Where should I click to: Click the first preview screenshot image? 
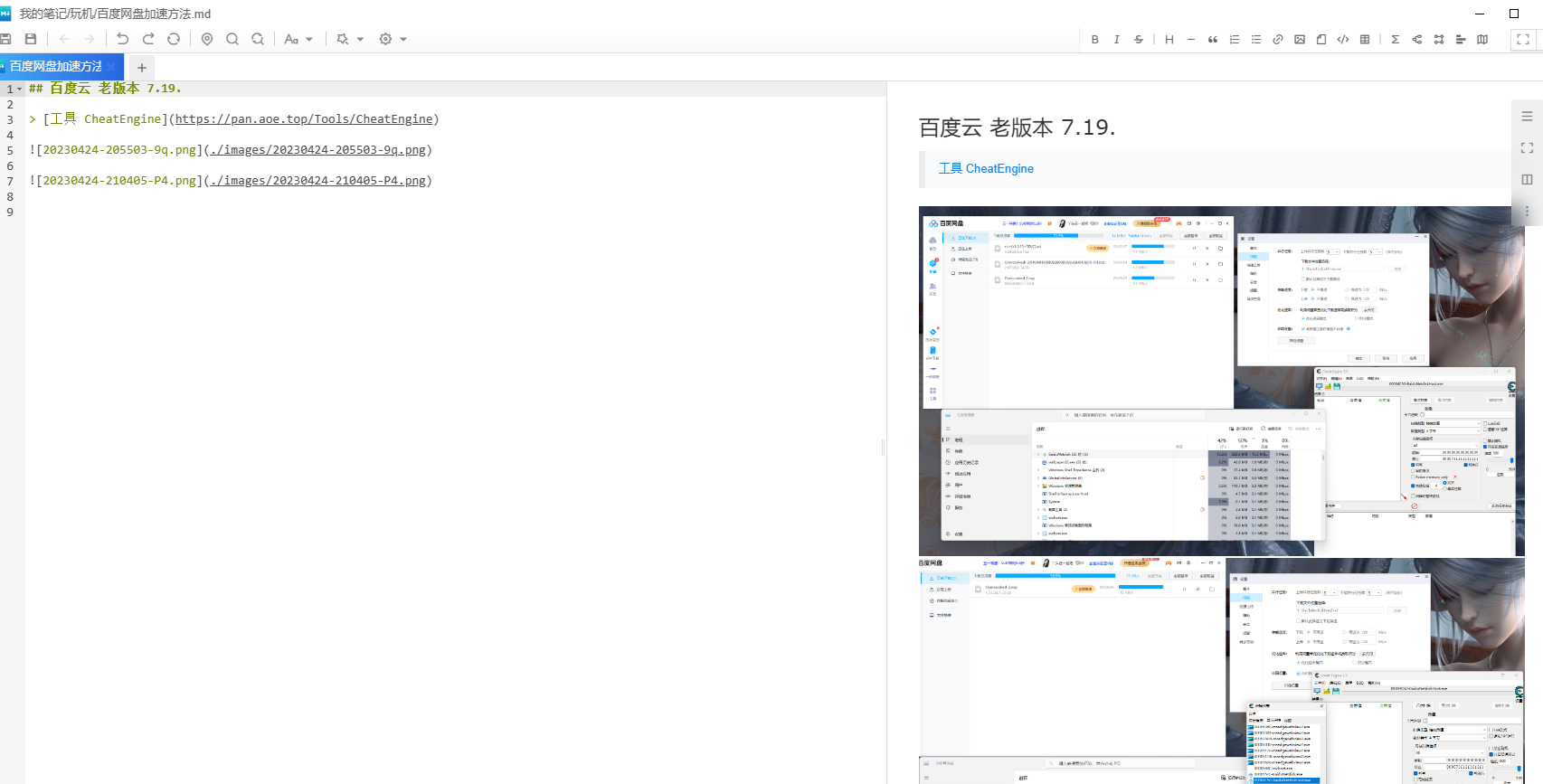coord(1222,381)
